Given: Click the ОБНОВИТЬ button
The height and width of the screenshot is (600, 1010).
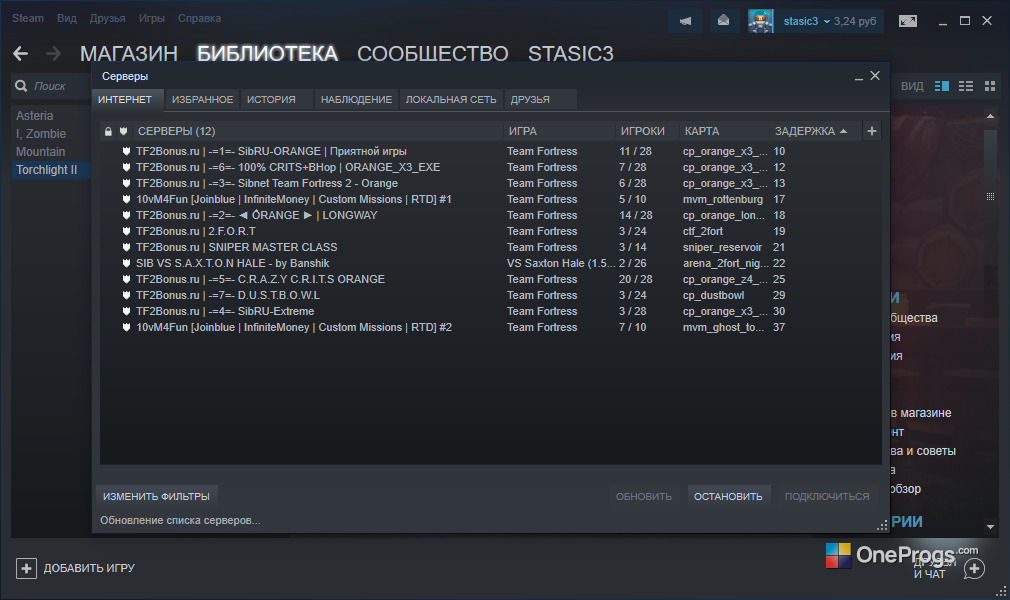Looking at the screenshot, I should point(643,496).
